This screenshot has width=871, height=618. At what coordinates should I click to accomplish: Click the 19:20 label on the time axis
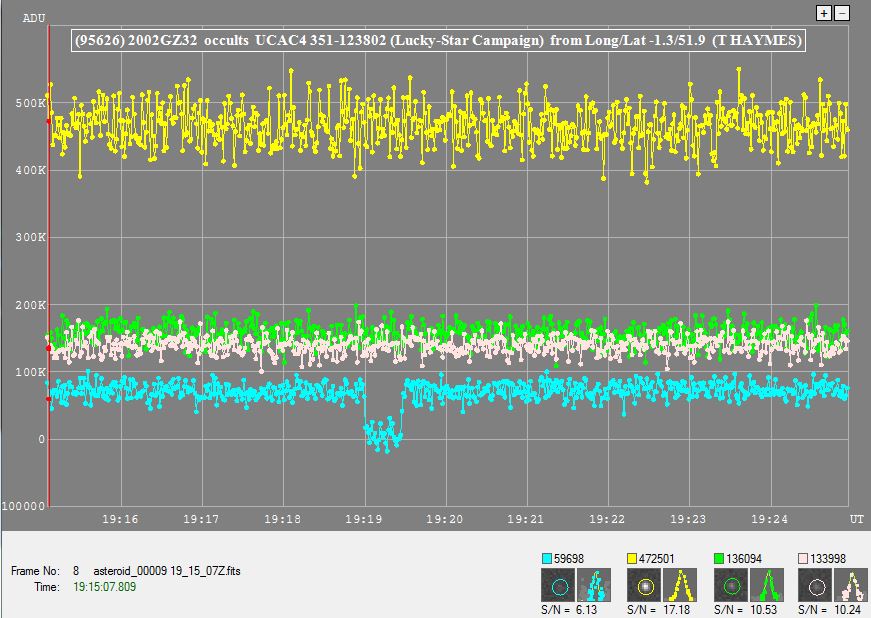pos(444,520)
